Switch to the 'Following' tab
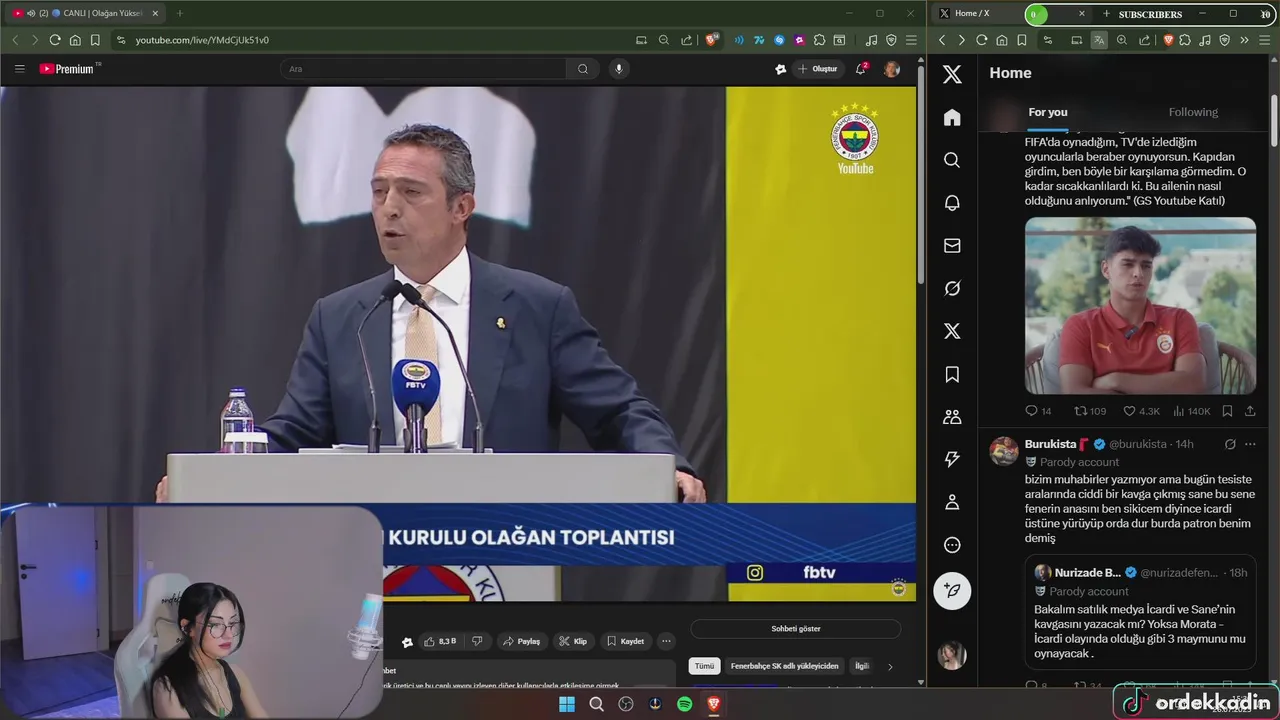The height and width of the screenshot is (720, 1280). coord(1193,112)
